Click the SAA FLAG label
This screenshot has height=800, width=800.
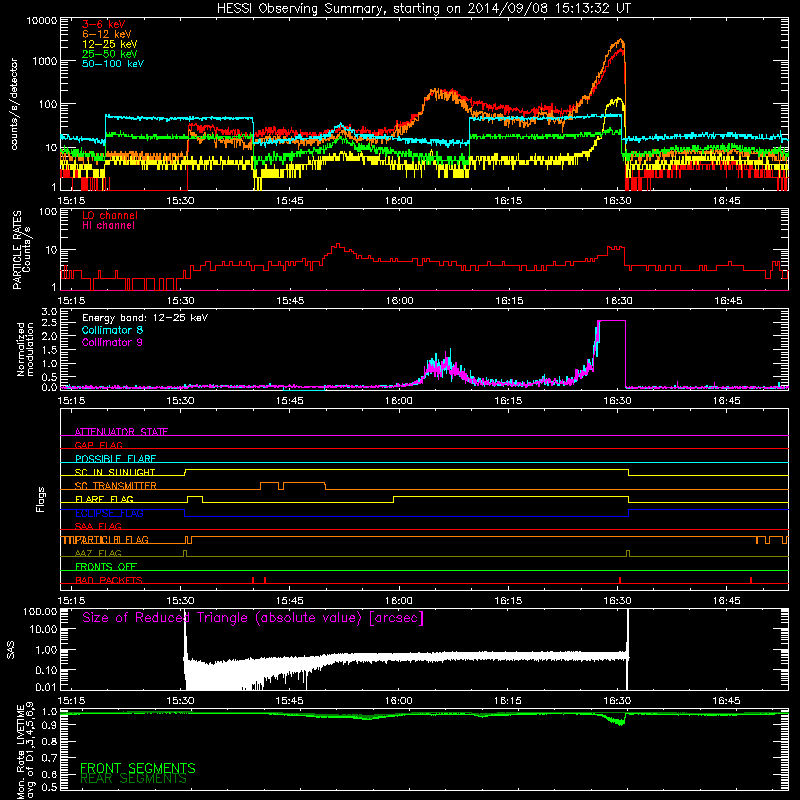pyautogui.click(x=98, y=526)
